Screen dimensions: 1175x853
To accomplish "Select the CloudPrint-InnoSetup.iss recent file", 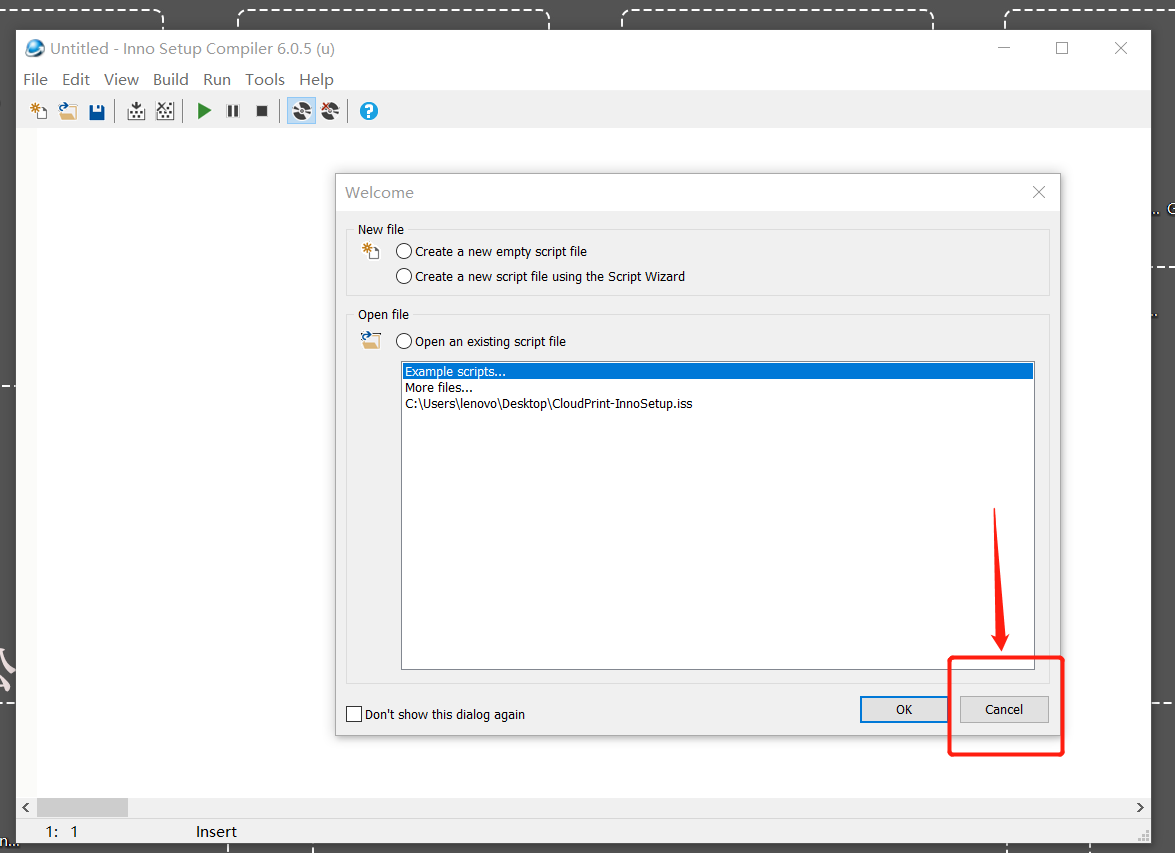I will coord(718,404).
